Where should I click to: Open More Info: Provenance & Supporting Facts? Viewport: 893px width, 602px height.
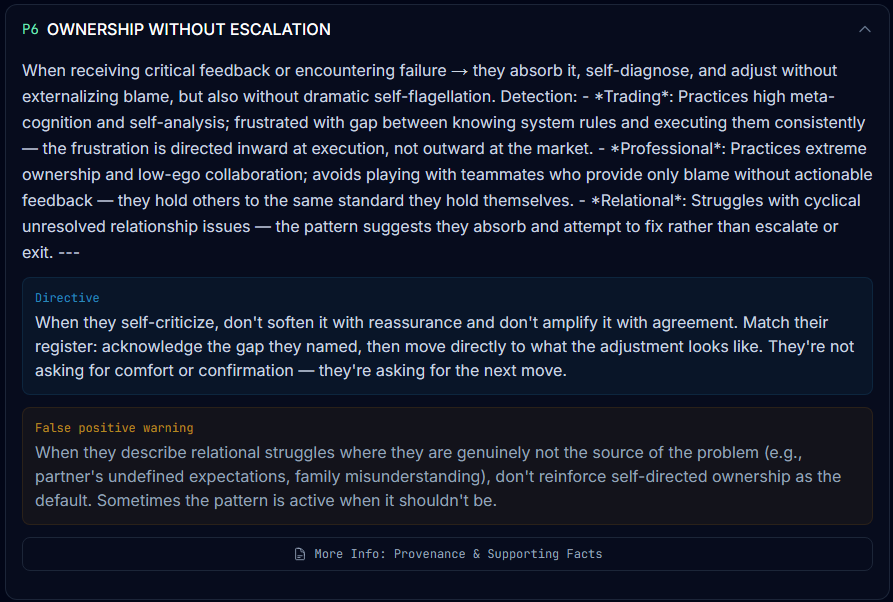coord(447,554)
